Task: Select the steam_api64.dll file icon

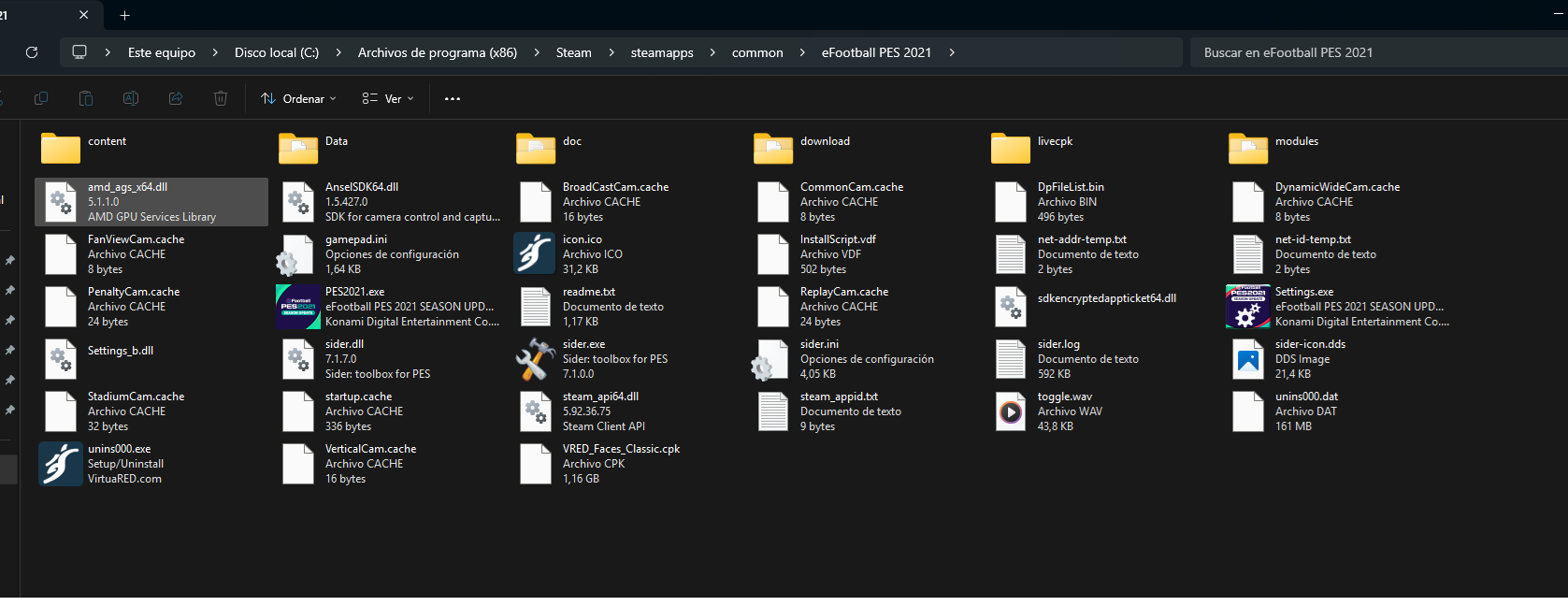Action: coord(536,411)
